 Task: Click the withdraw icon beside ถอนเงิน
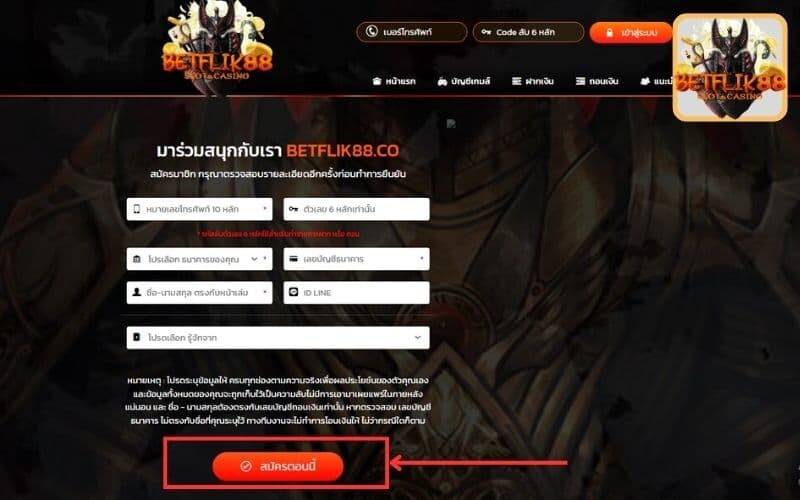(x=580, y=81)
